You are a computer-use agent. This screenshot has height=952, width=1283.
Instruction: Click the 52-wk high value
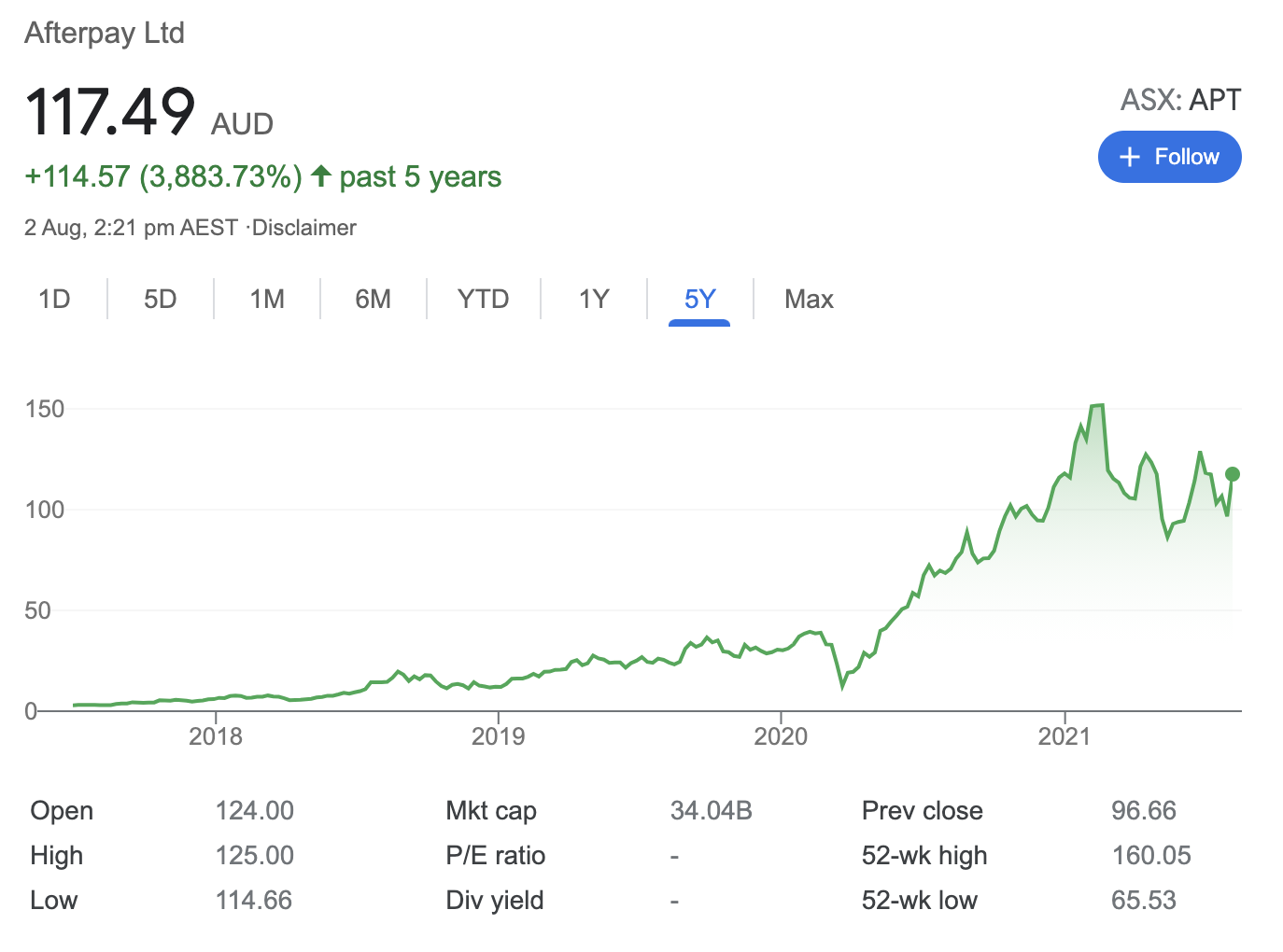click(1151, 855)
